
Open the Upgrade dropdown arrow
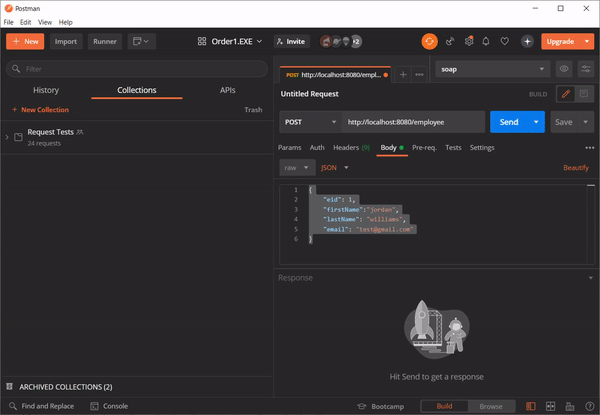click(x=587, y=41)
